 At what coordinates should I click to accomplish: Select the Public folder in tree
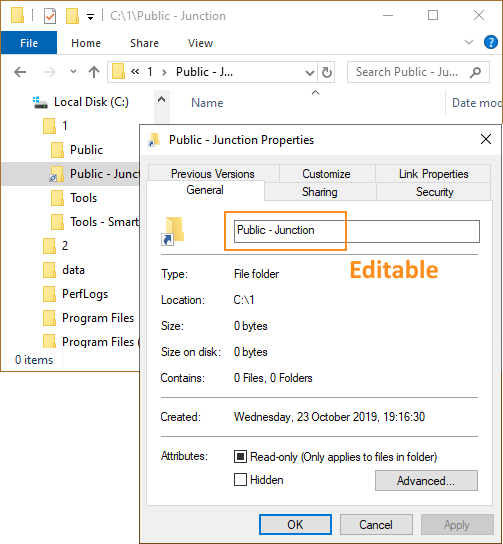86,150
